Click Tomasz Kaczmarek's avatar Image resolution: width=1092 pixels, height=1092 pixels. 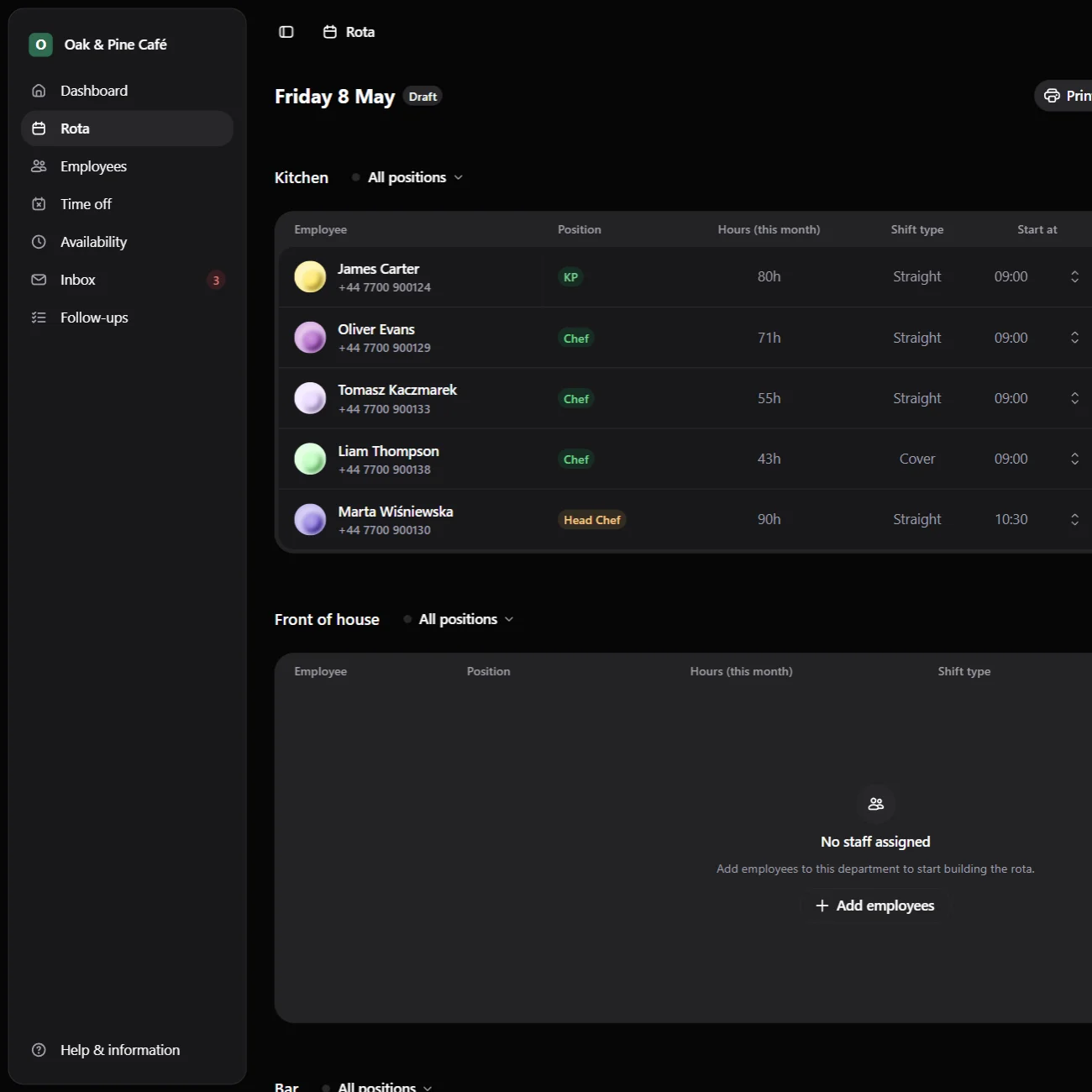click(x=310, y=398)
